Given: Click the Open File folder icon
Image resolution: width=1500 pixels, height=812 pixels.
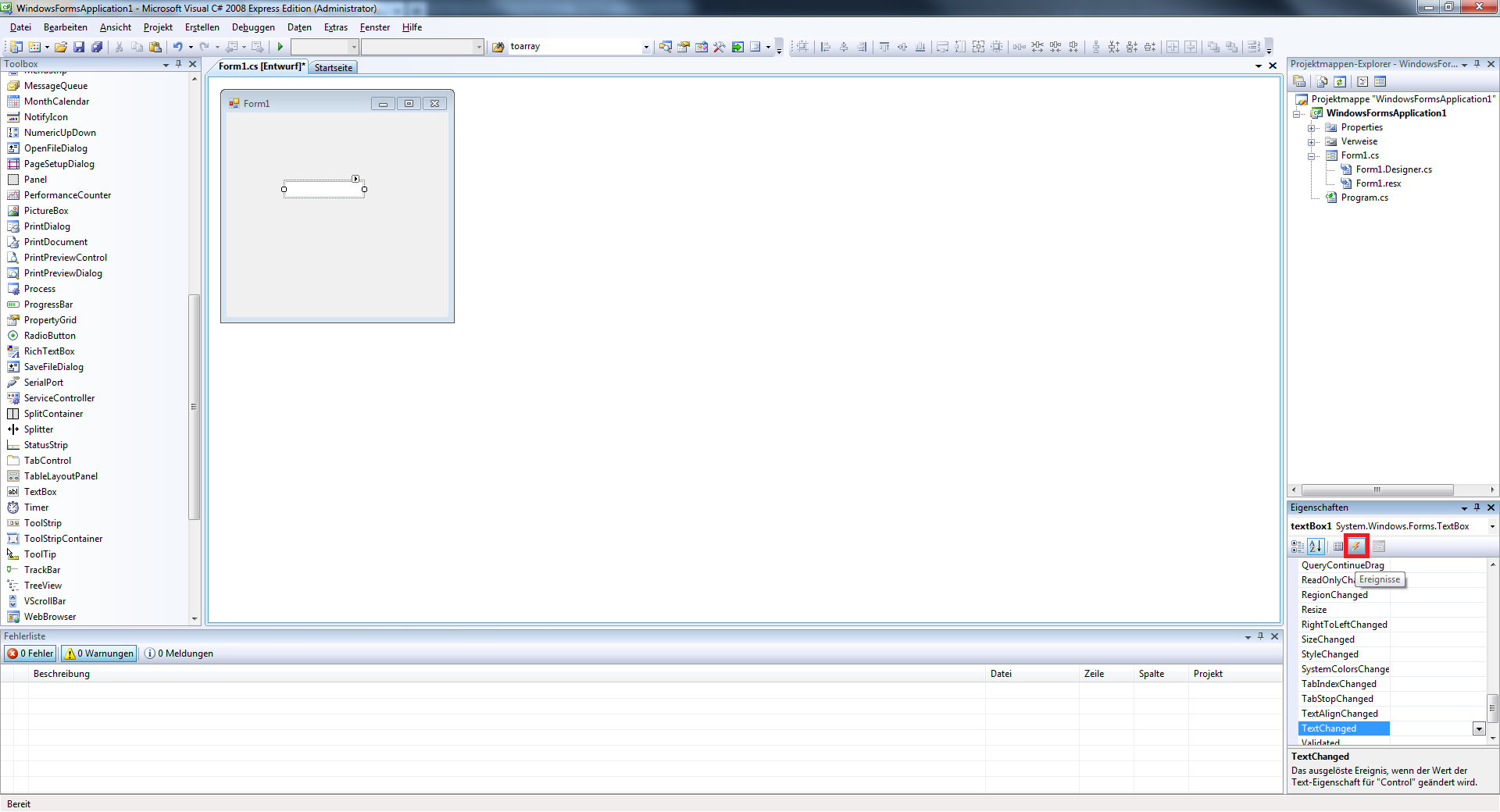Looking at the screenshot, I should click(61, 47).
